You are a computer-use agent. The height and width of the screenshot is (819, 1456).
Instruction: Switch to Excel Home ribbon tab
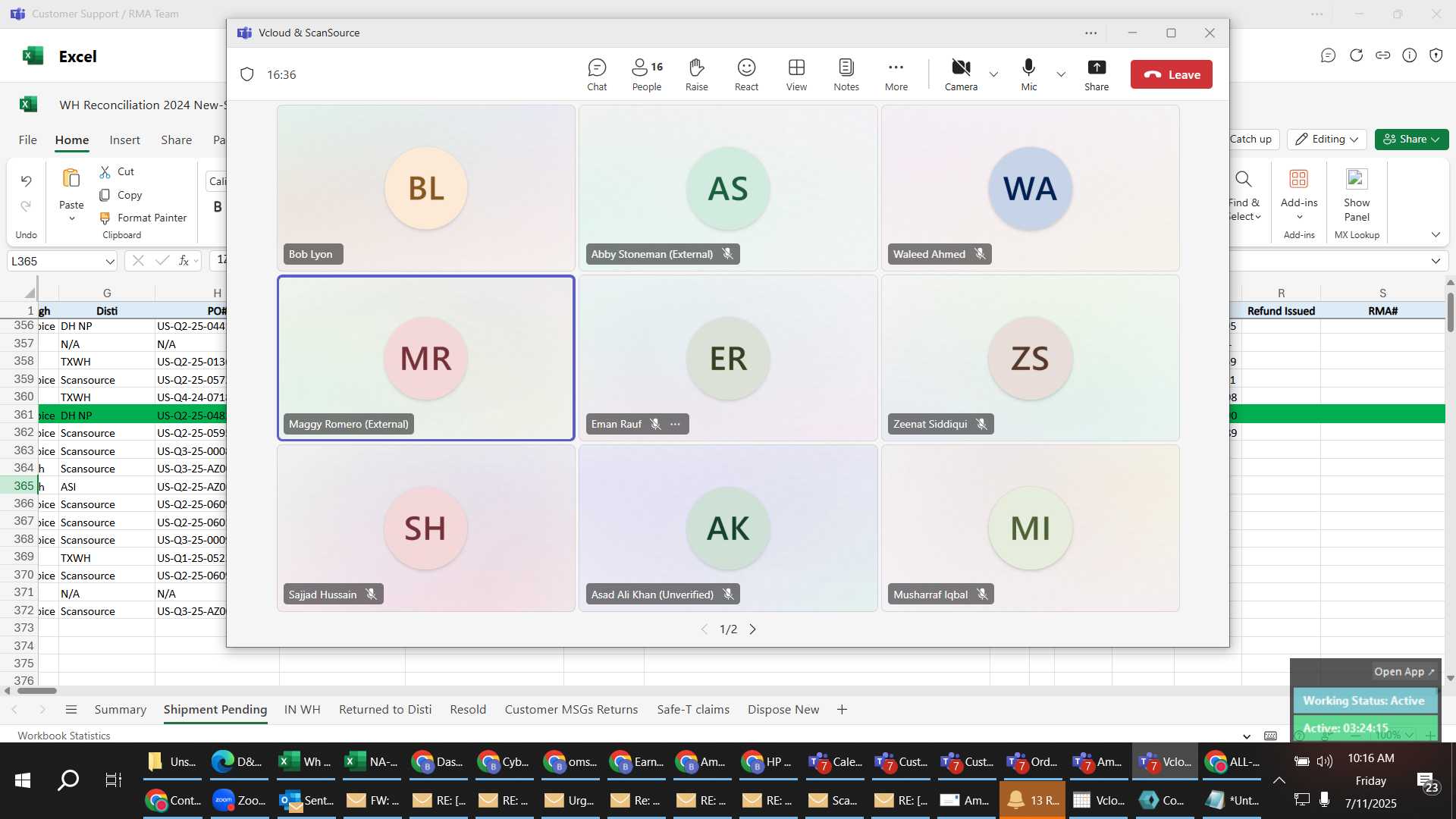pyautogui.click(x=71, y=140)
